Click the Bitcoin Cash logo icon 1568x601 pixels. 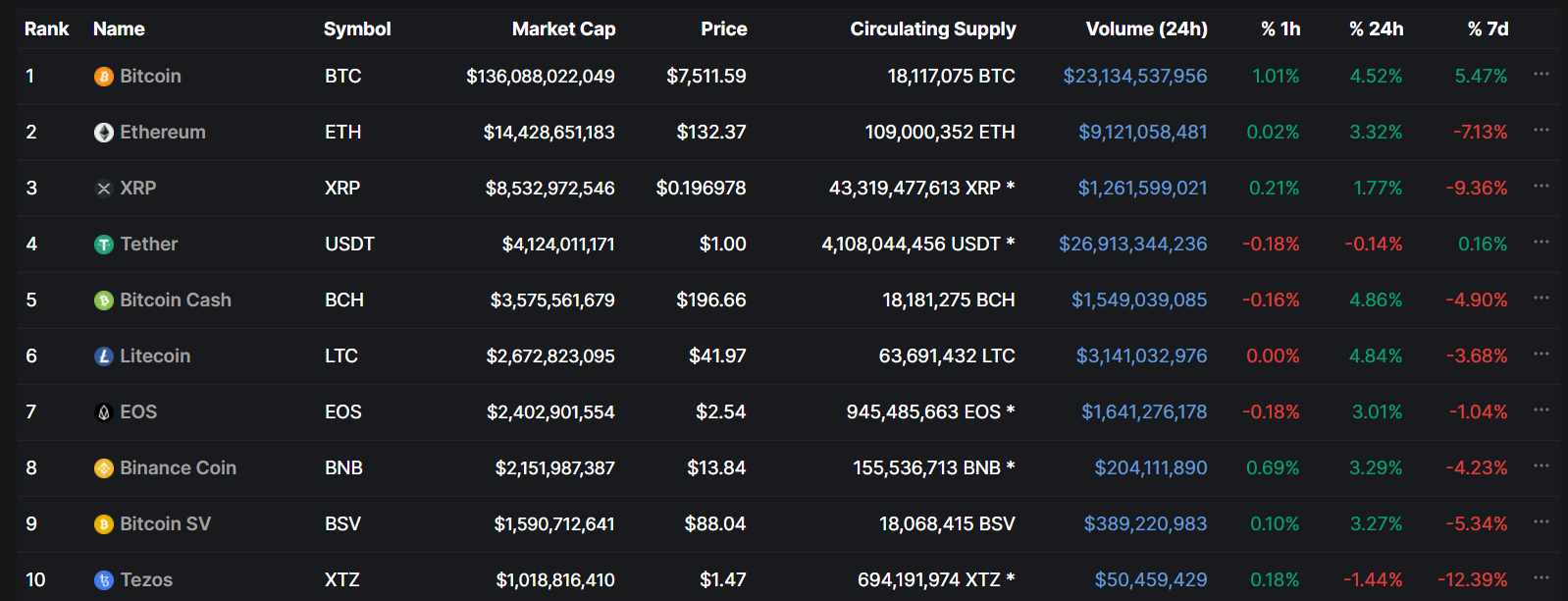103,300
